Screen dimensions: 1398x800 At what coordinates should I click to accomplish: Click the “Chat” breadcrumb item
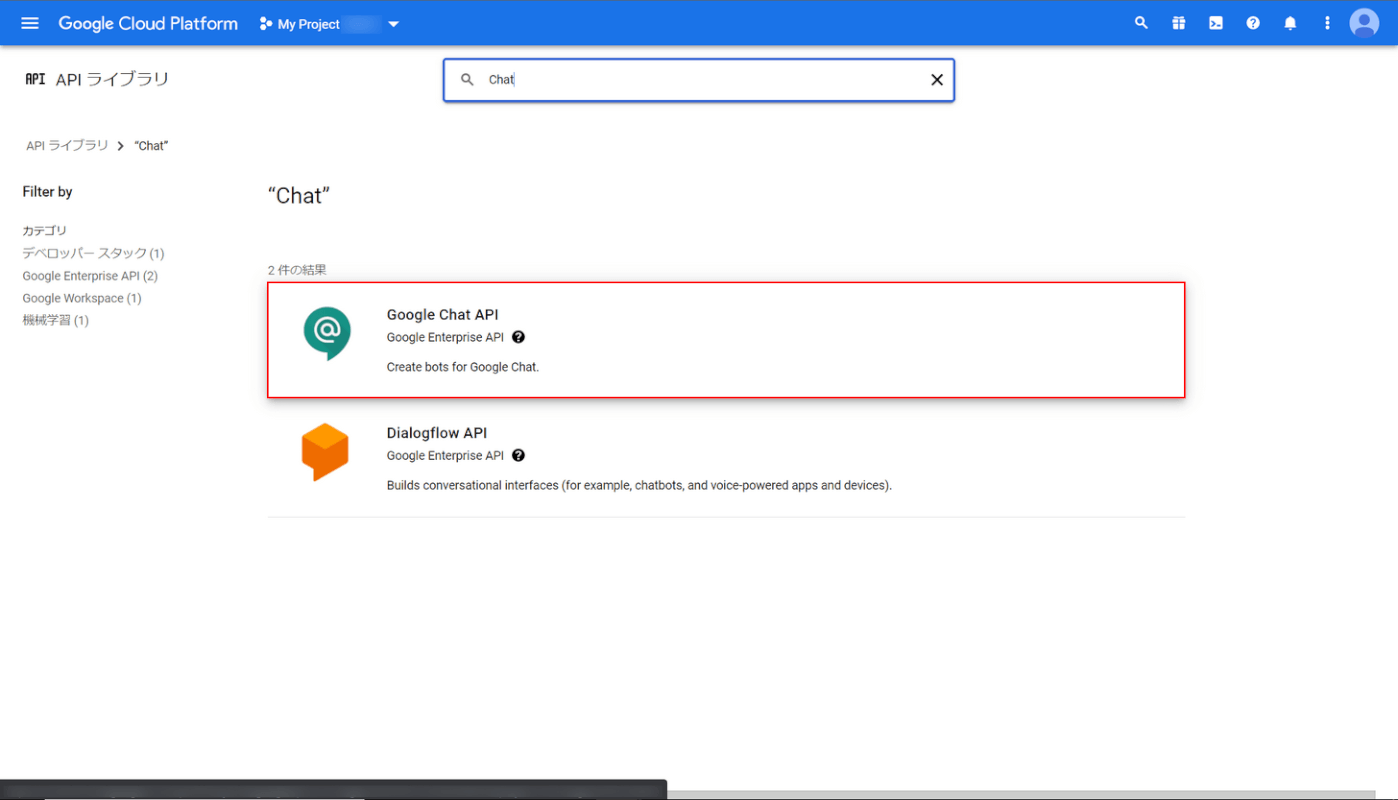tap(151, 146)
